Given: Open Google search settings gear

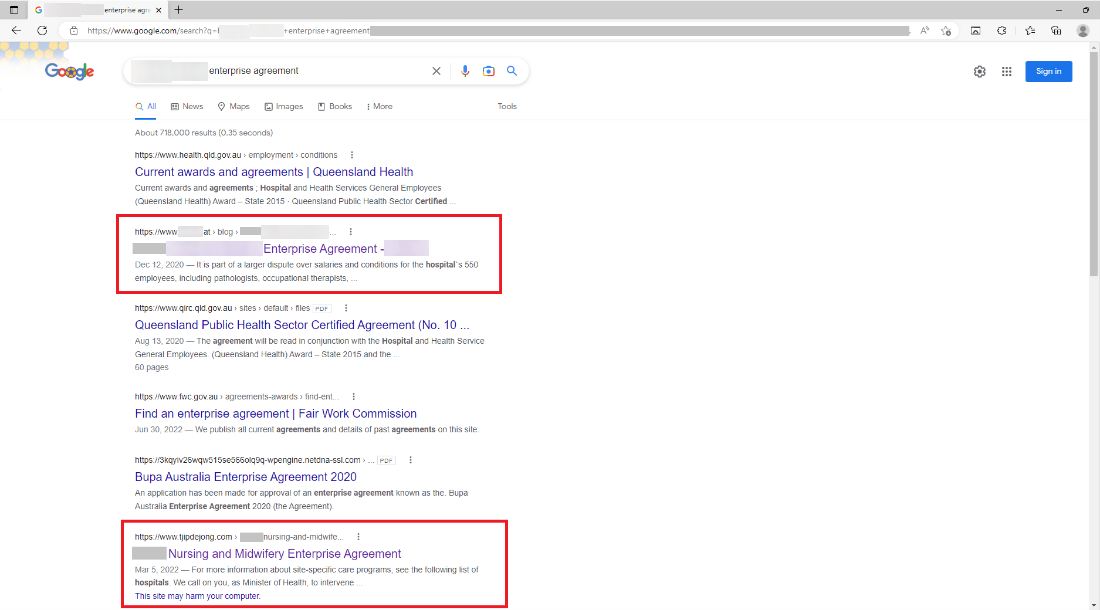Looking at the screenshot, I should click(x=980, y=71).
